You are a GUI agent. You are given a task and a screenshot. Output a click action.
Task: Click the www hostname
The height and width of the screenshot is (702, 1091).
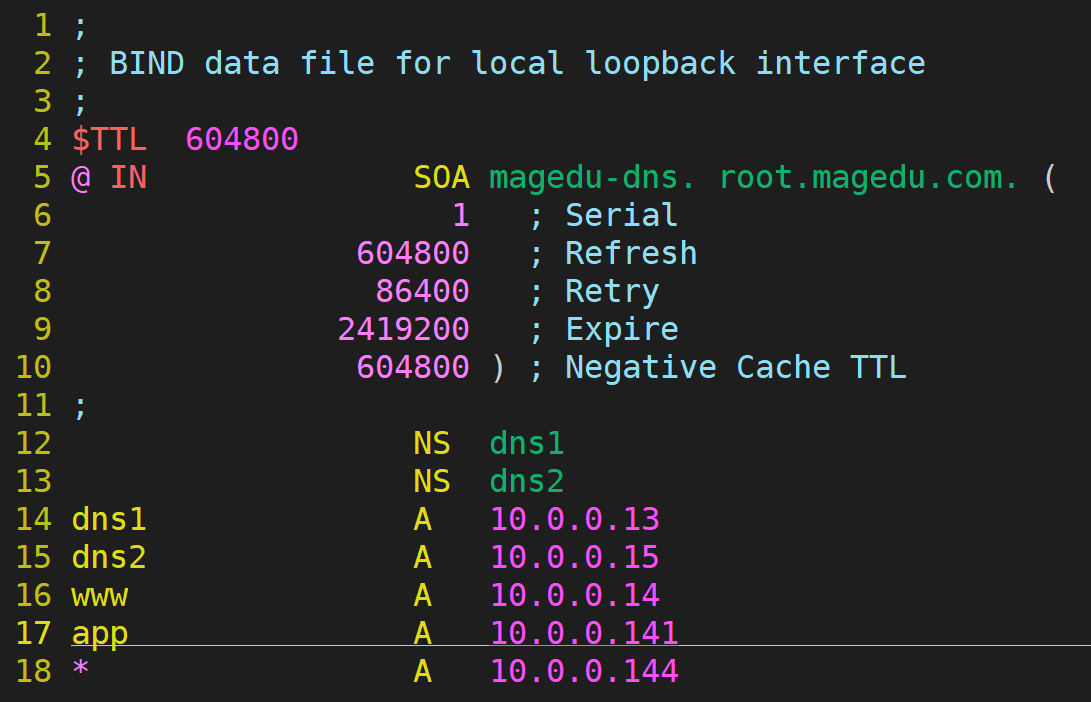99,596
